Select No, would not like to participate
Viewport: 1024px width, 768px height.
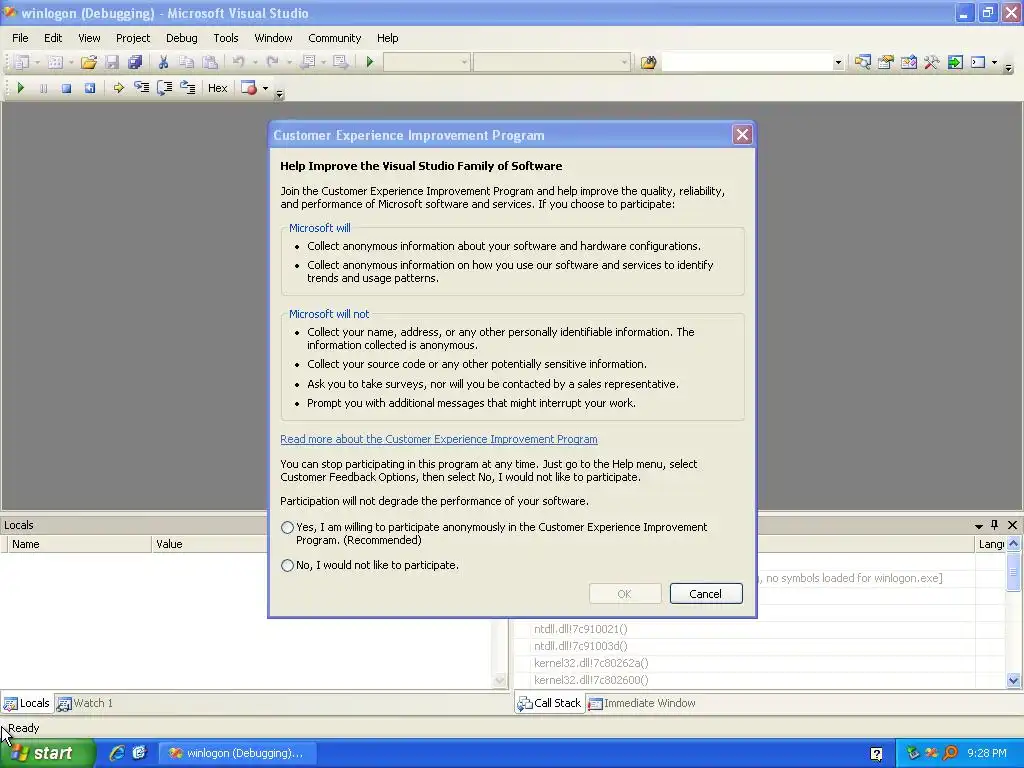point(287,566)
